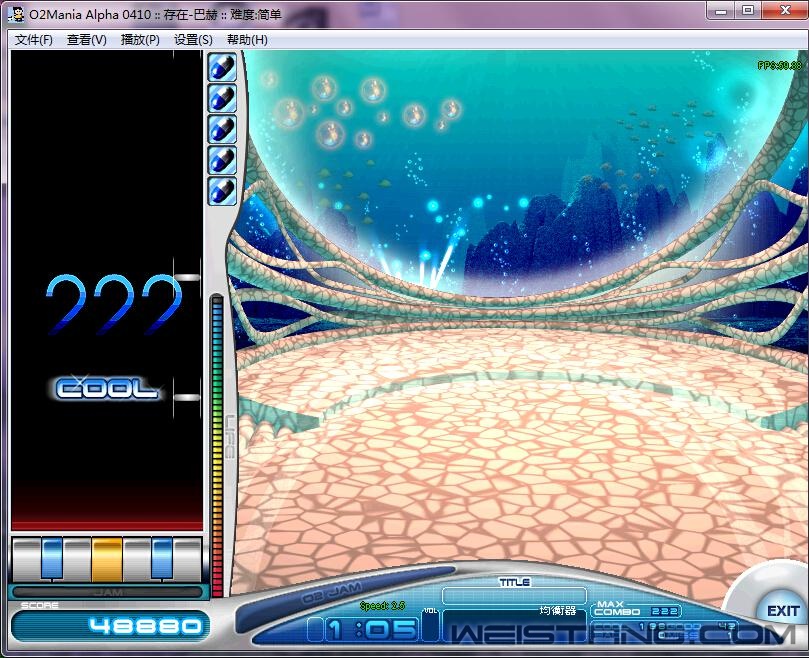Maximize the O2Mania window
Image resolution: width=809 pixels, height=658 pixels.
click(x=748, y=11)
